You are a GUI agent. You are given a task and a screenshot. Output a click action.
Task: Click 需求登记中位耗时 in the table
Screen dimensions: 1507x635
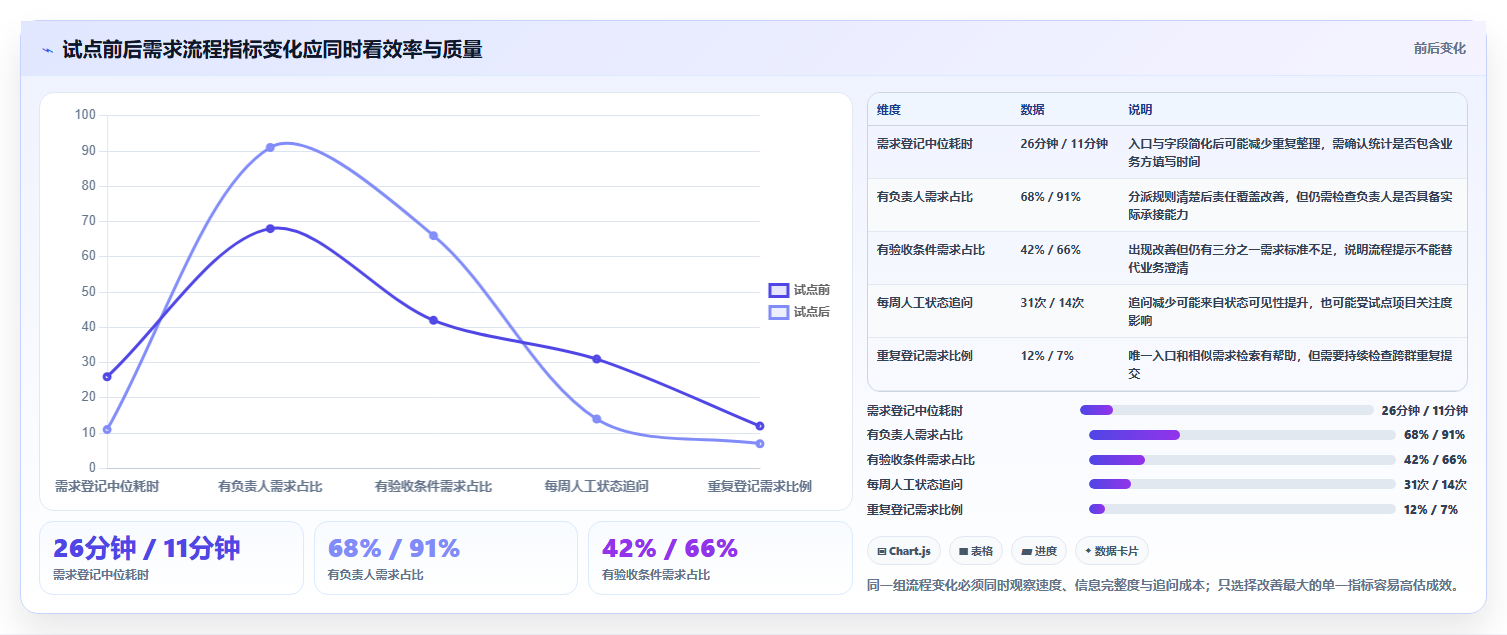coord(925,143)
